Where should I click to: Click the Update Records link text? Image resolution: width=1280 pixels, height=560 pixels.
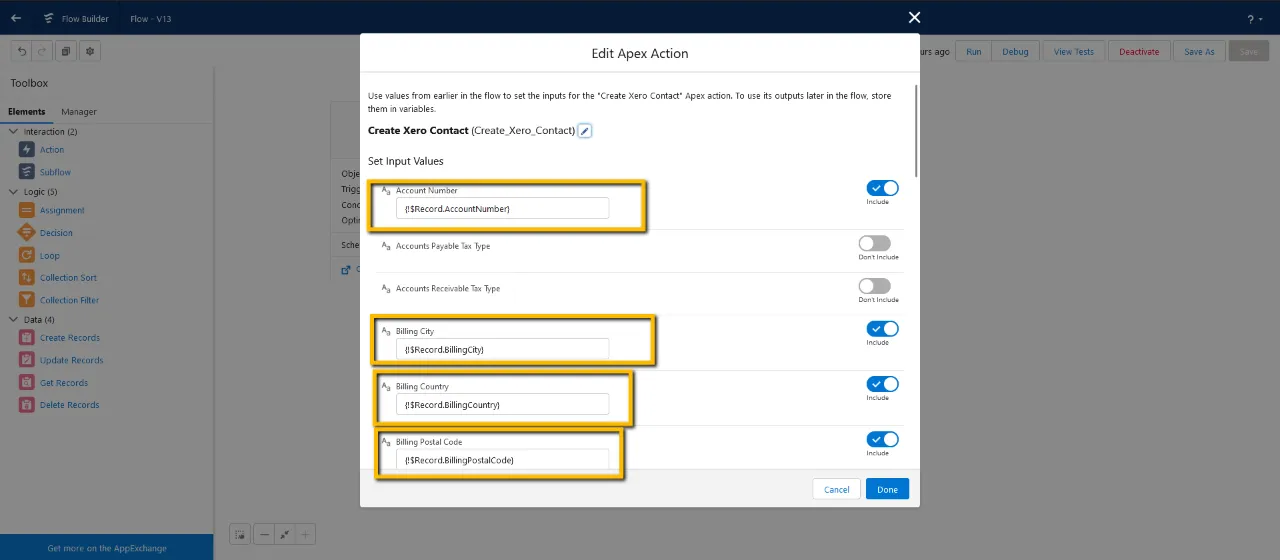click(71, 360)
